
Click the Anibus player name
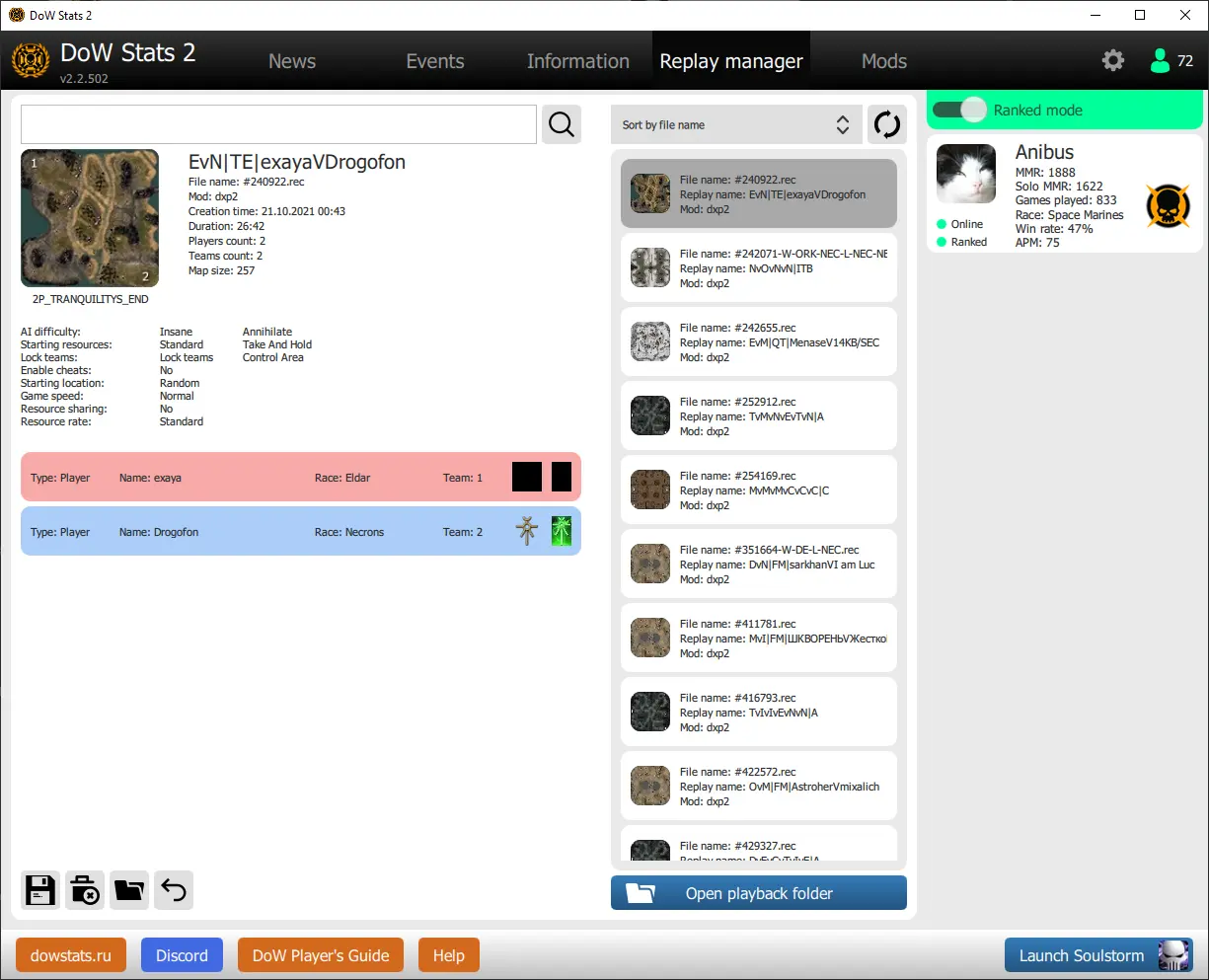pos(1044,152)
